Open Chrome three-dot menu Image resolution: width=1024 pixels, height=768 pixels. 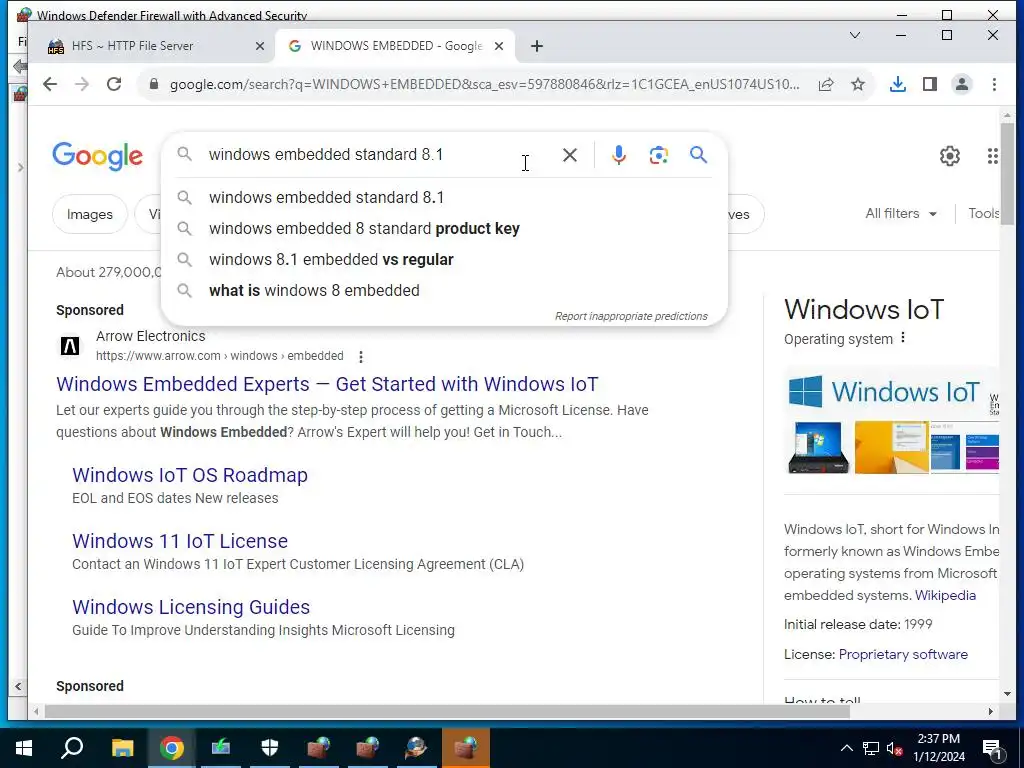tap(994, 84)
